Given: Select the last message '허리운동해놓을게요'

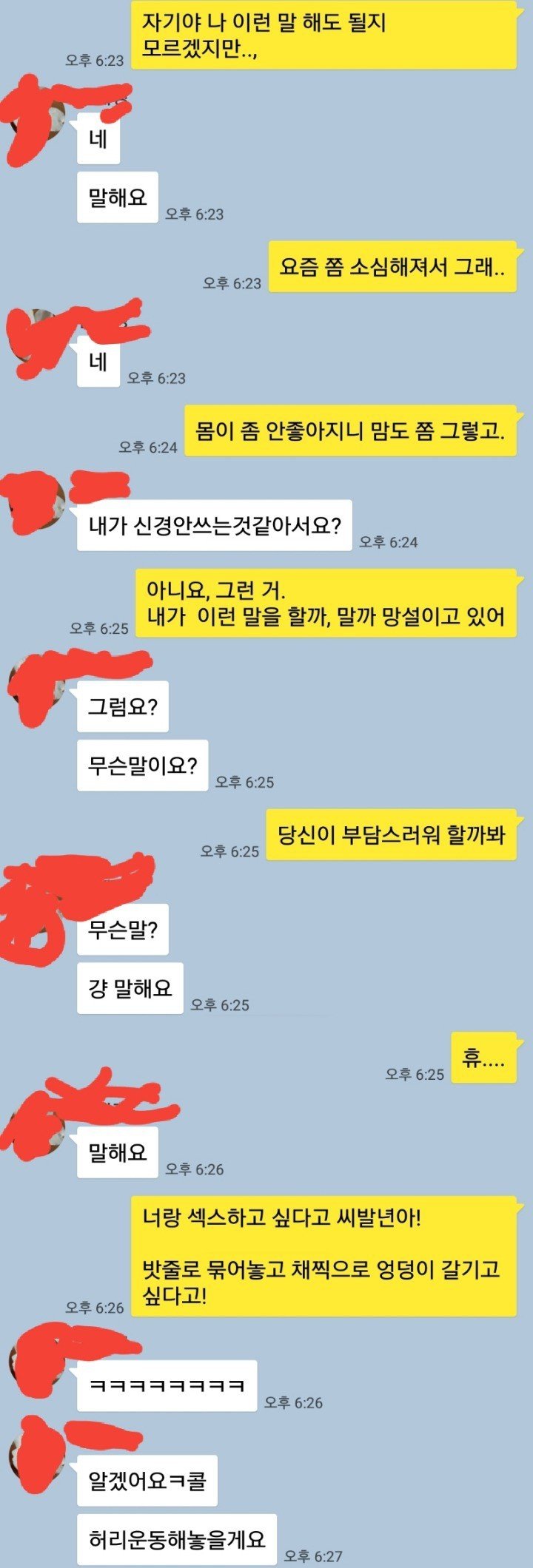Looking at the screenshot, I should (177, 1540).
